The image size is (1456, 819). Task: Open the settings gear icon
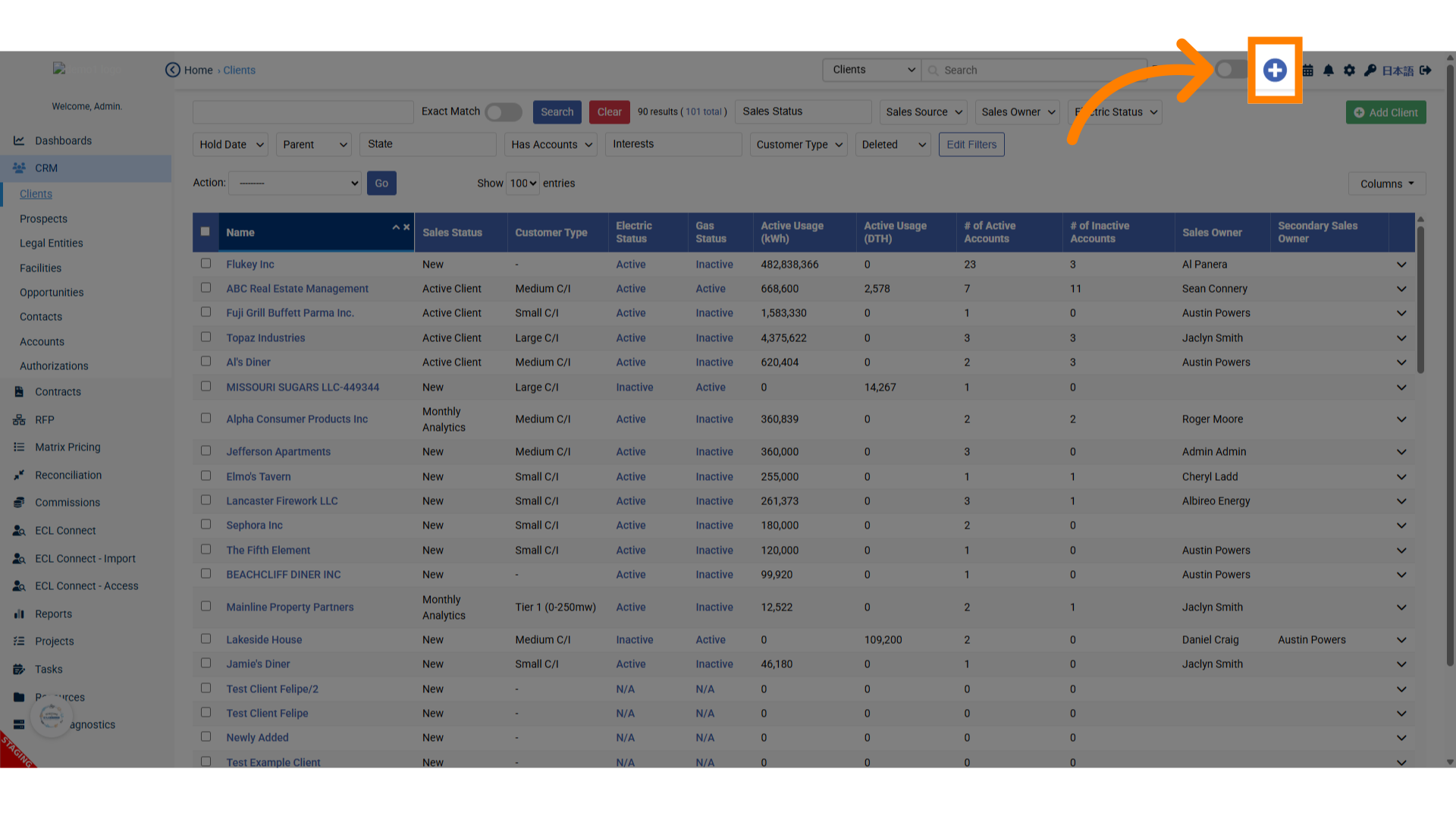[1349, 71]
